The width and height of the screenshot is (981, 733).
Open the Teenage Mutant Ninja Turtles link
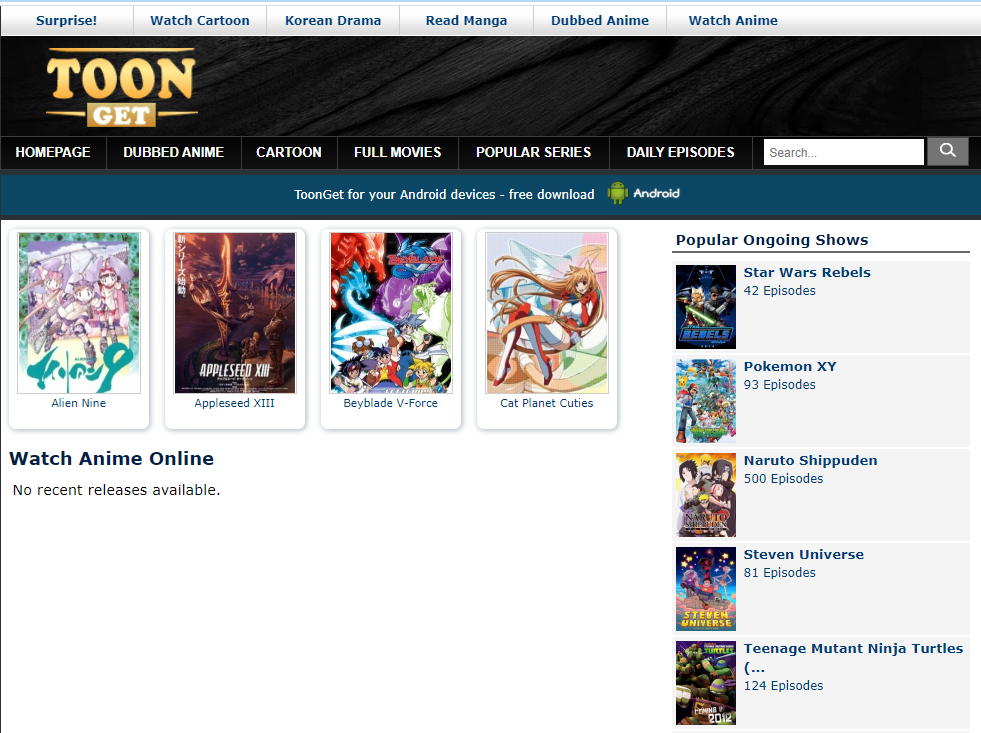[853, 657]
